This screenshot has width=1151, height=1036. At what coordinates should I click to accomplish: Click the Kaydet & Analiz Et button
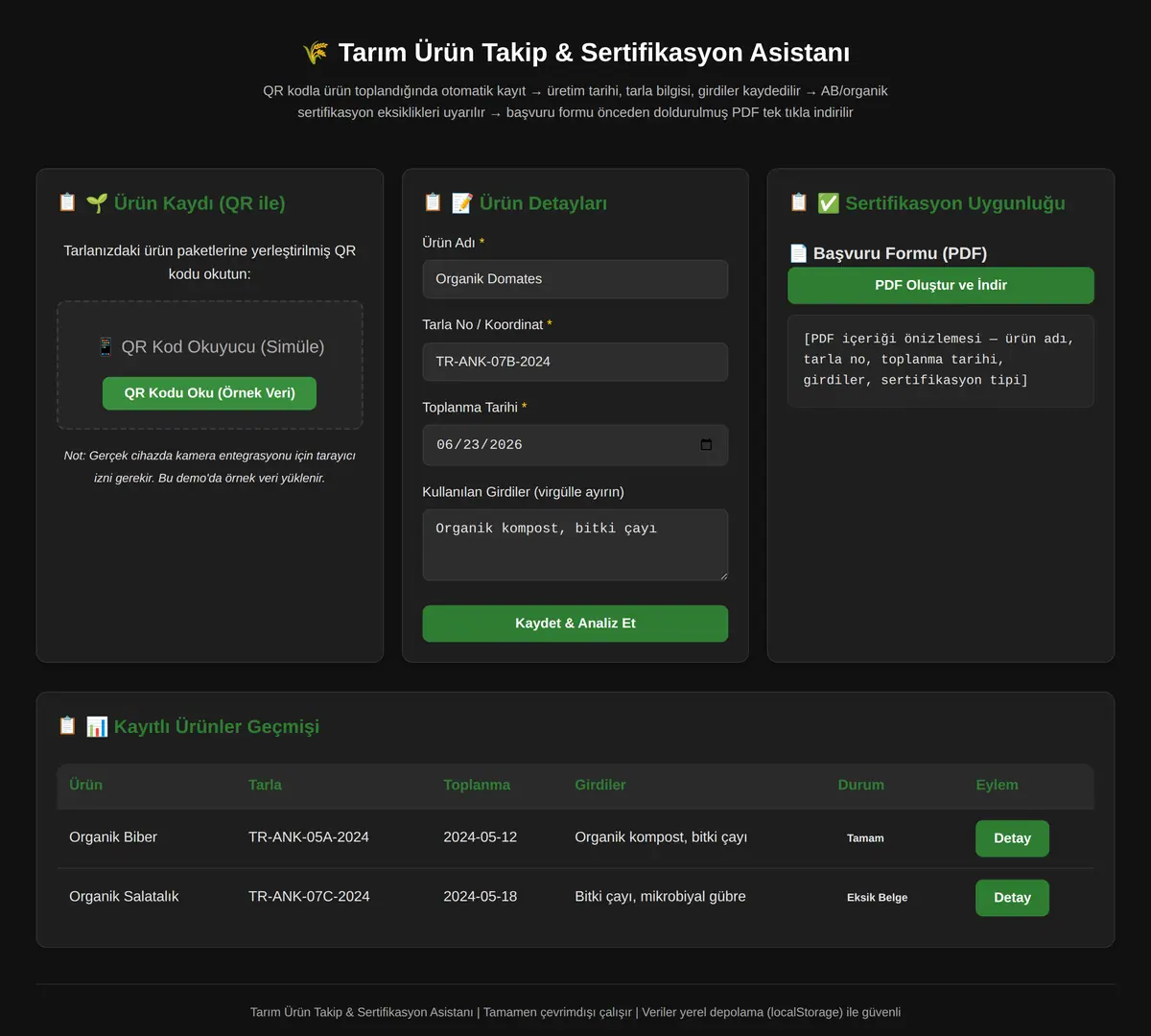click(575, 624)
